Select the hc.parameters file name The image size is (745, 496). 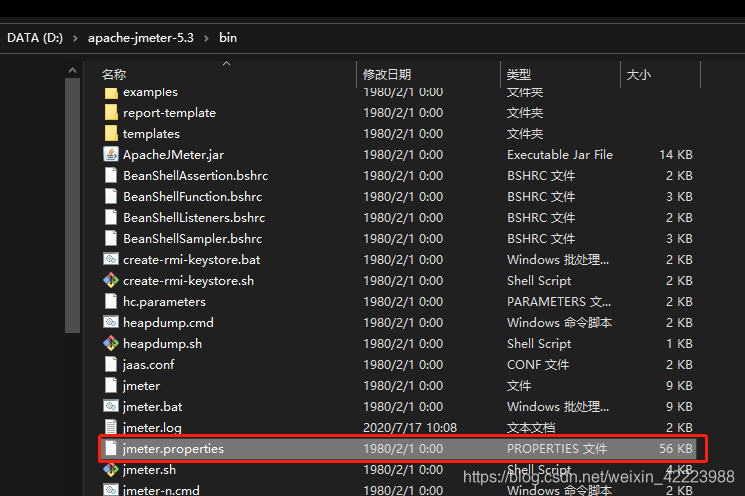click(164, 302)
